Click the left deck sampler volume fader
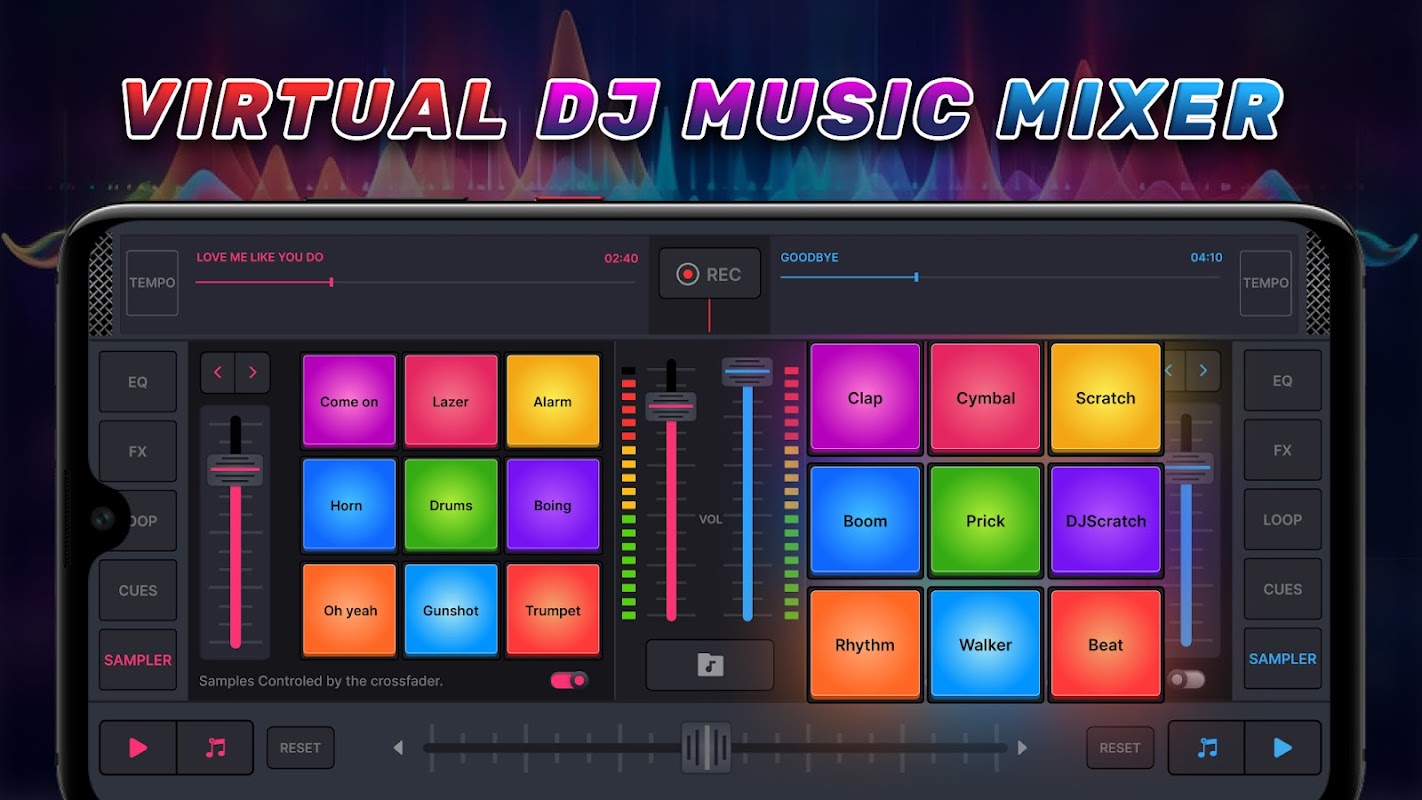 235,469
